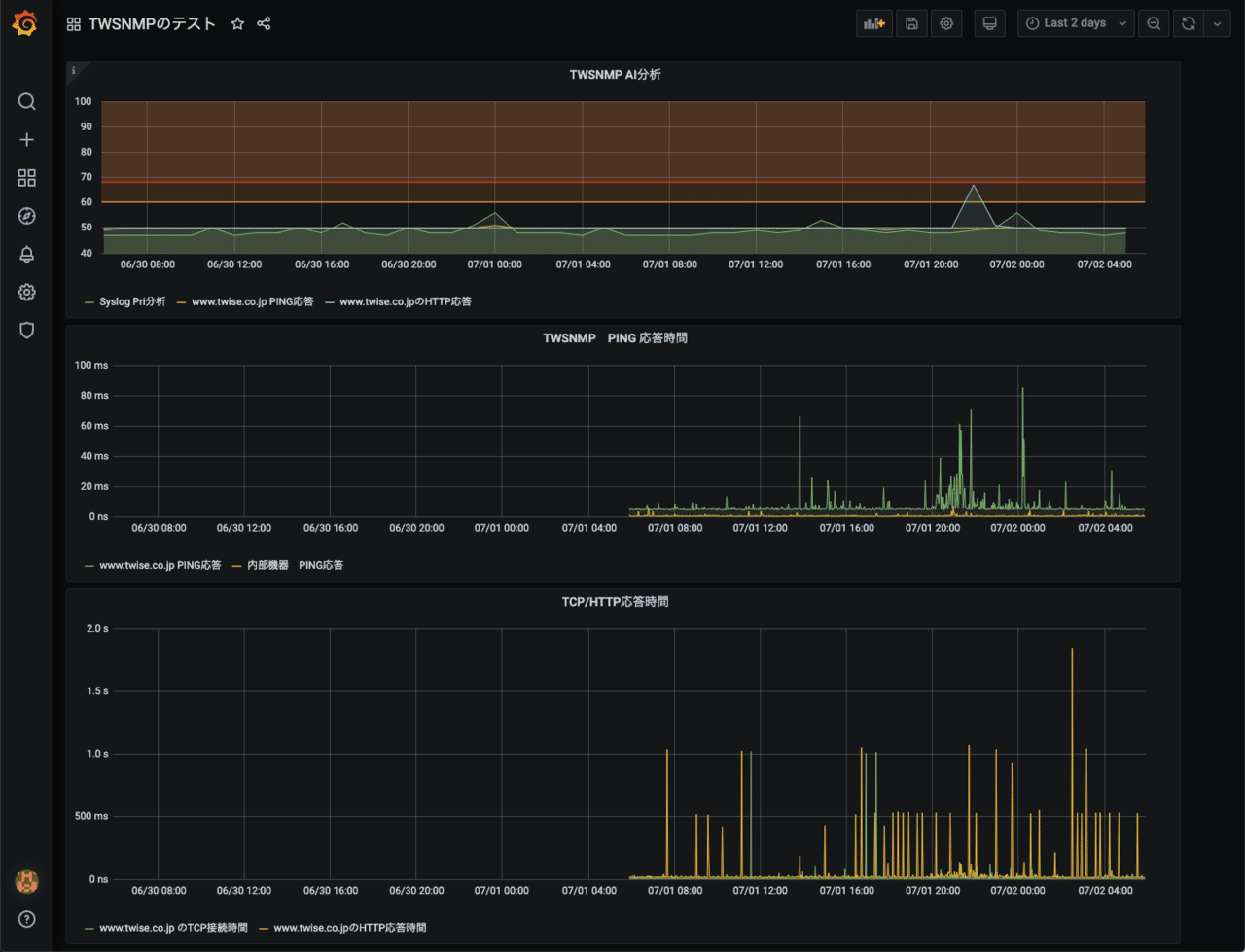The image size is (1245, 952).
Task: Add a new panel to dashboard
Action: 874,24
